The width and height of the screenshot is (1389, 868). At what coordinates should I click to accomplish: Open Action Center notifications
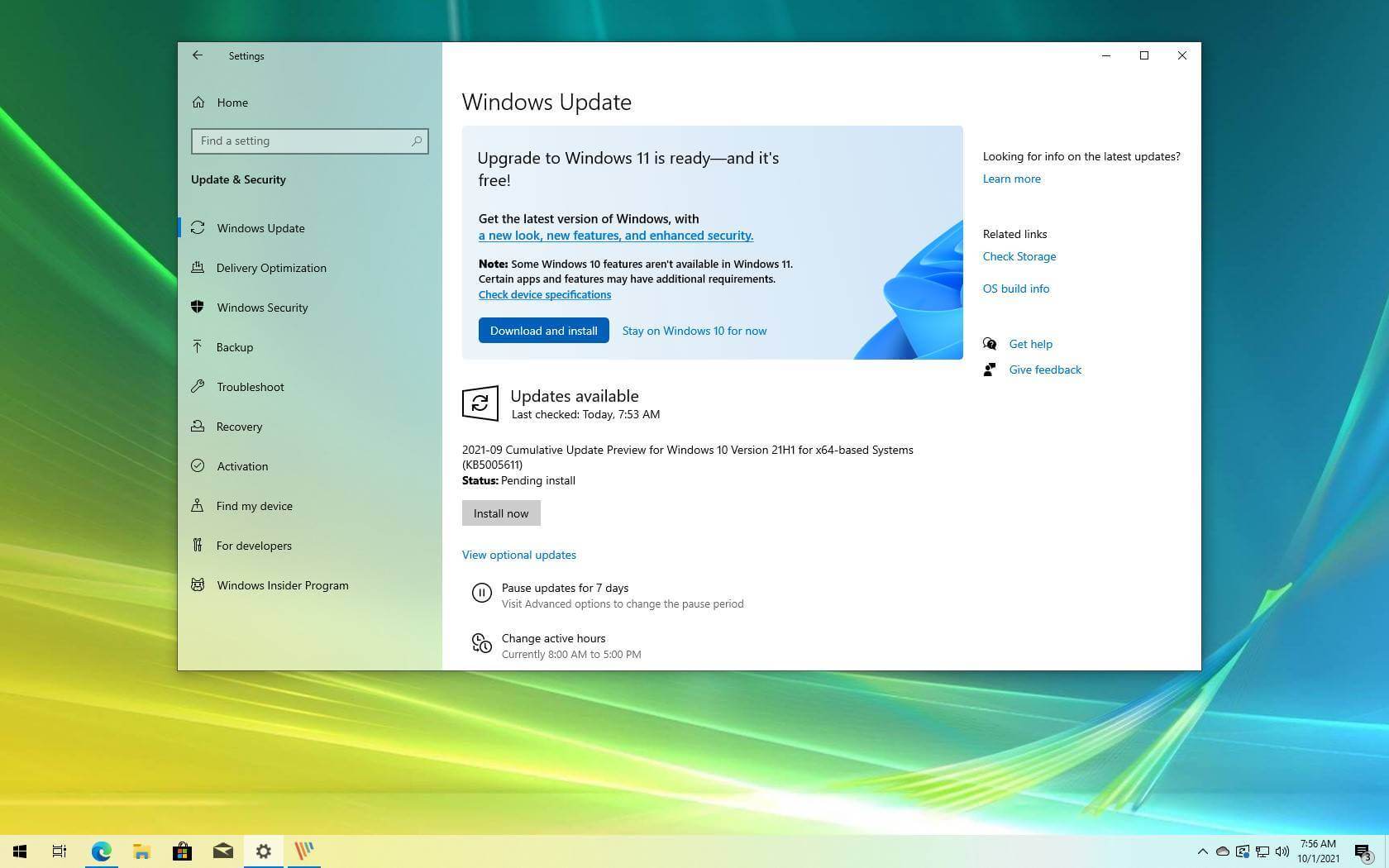pyautogui.click(x=1363, y=851)
